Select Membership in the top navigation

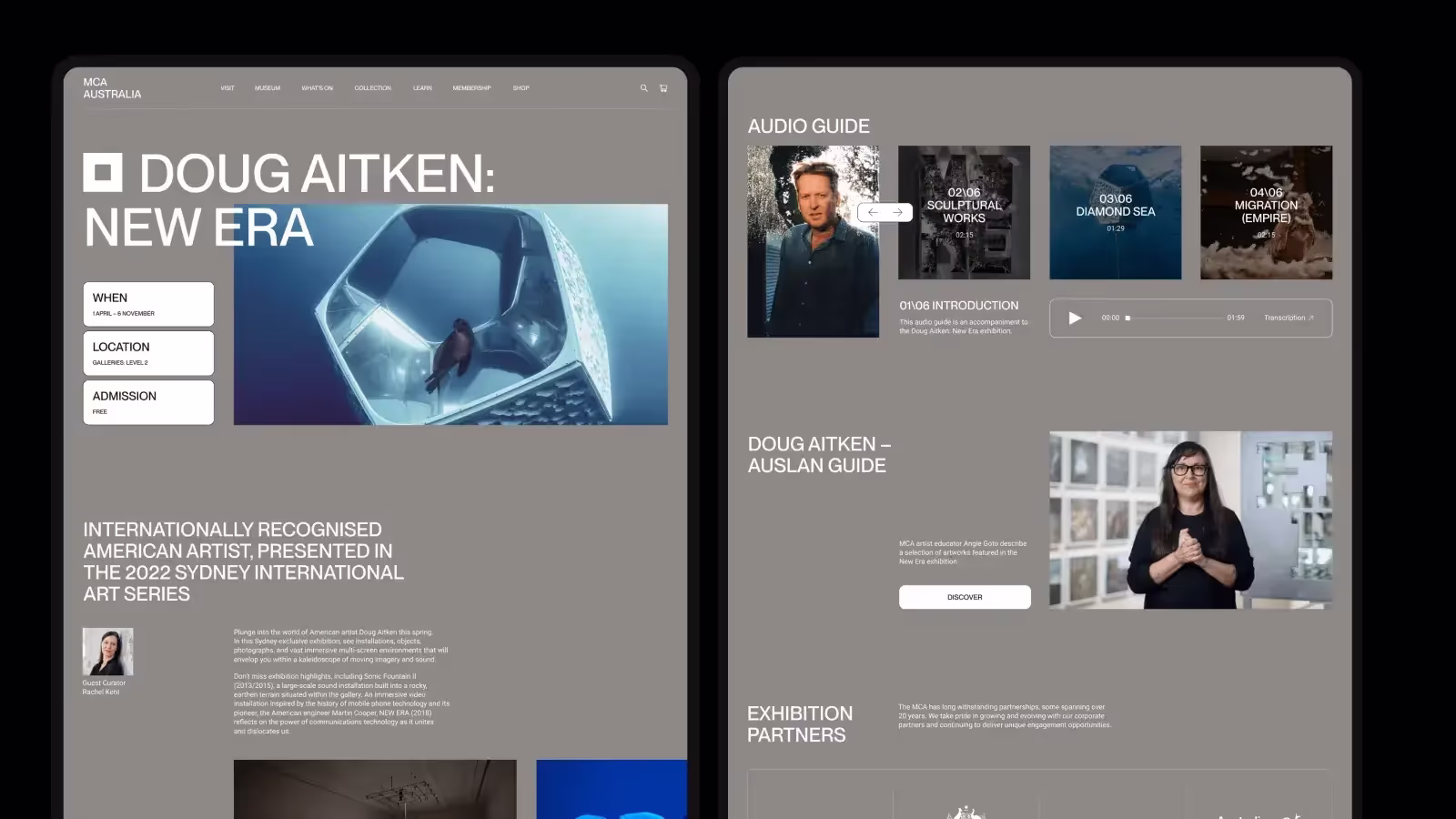click(x=471, y=88)
